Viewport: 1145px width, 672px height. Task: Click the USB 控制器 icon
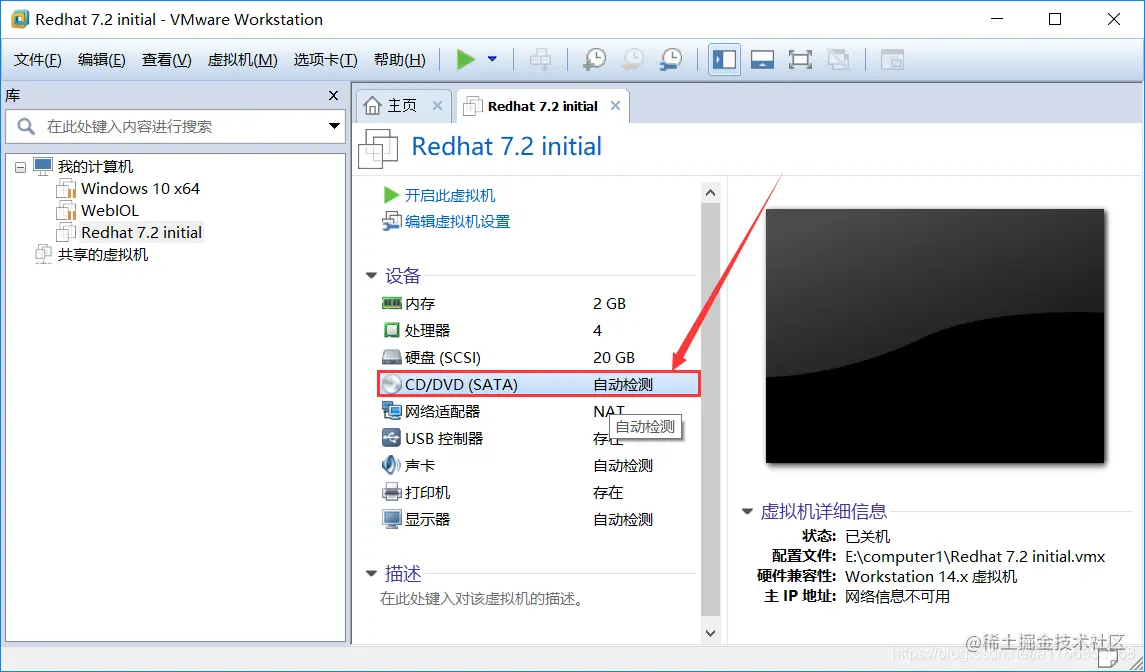pos(391,438)
